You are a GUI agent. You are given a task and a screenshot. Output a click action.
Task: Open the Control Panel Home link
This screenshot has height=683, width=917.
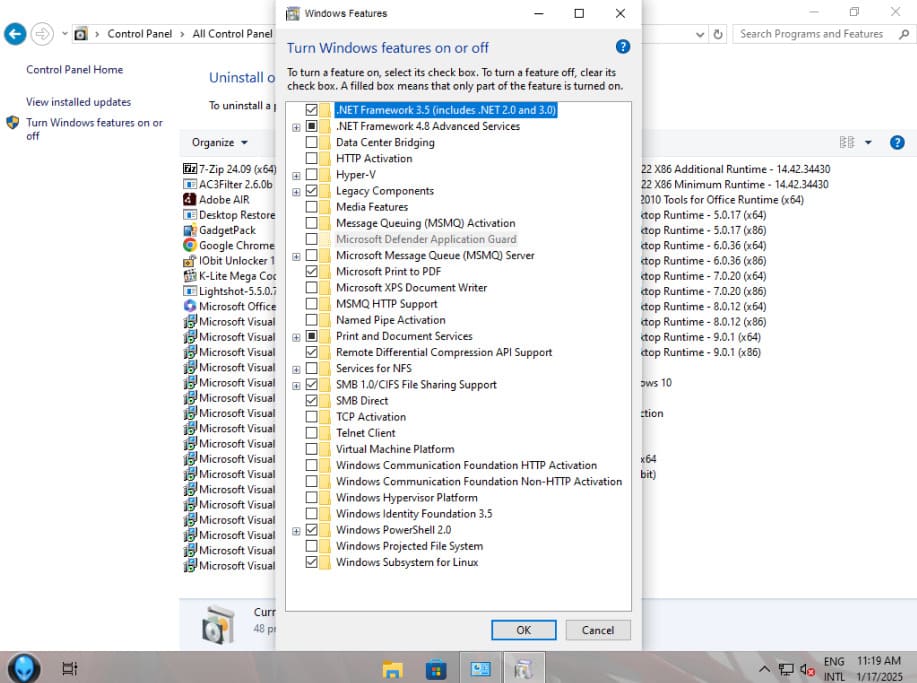point(74,70)
